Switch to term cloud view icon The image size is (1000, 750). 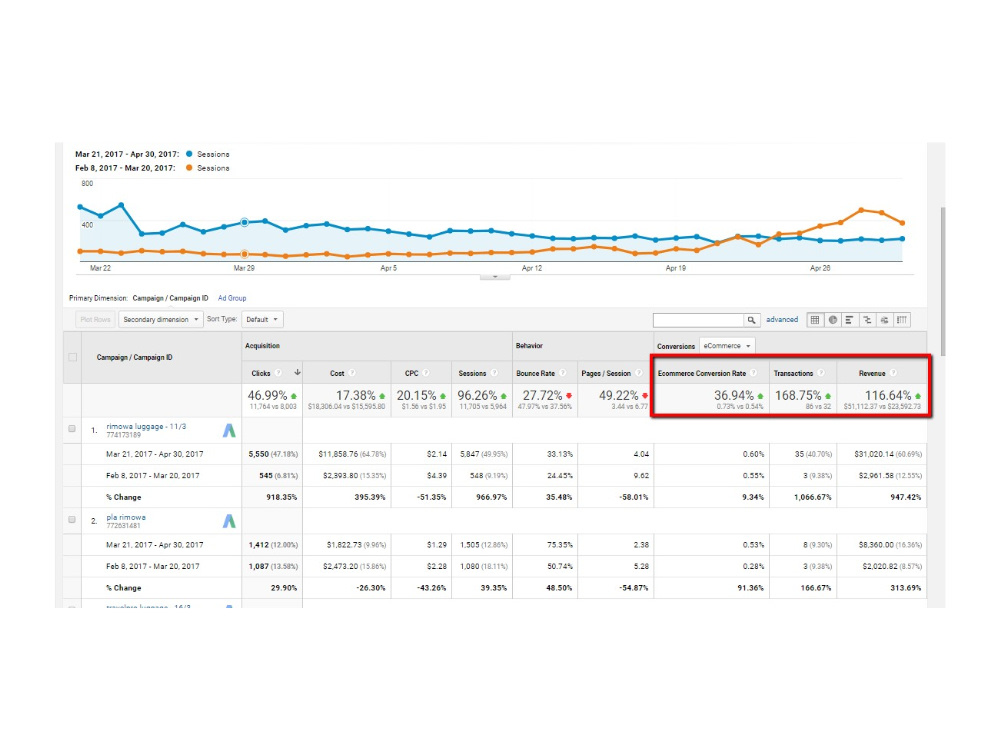pyautogui.click(x=884, y=320)
